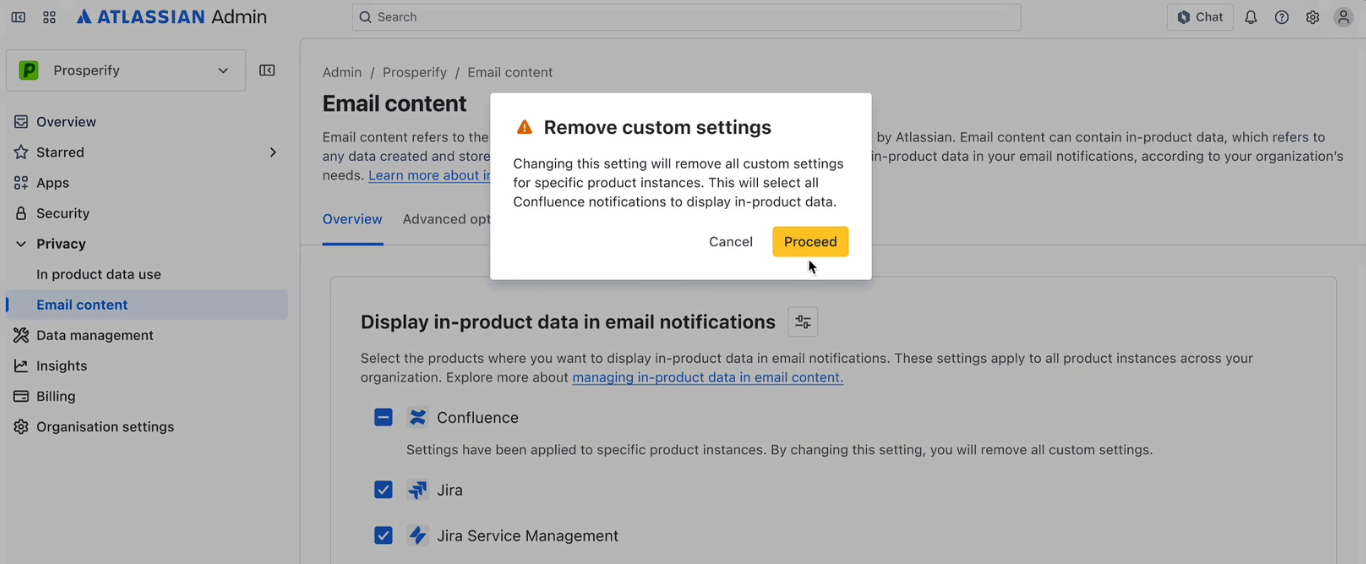Click the orange warning icon in the dialog
Image resolution: width=1366 pixels, height=564 pixels.
(524, 128)
